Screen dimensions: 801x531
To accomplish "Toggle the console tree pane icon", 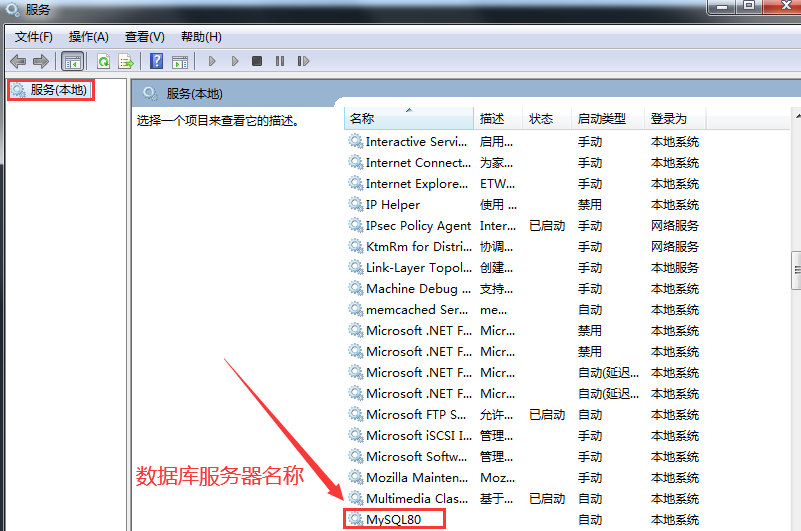I will pos(73,62).
